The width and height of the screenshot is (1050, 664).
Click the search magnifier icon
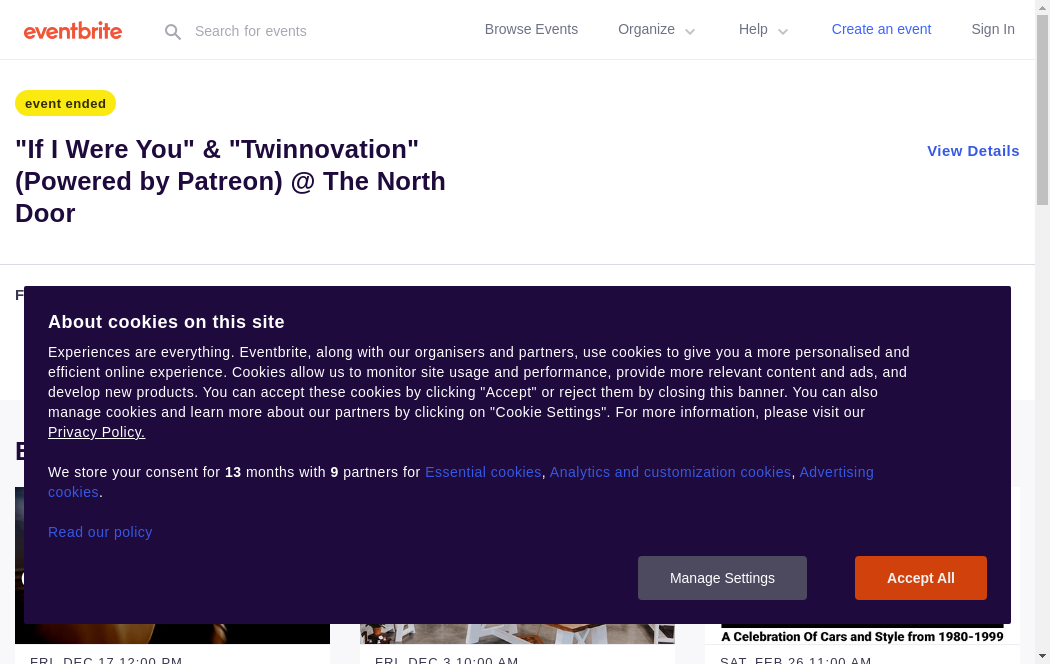(173, 32)
